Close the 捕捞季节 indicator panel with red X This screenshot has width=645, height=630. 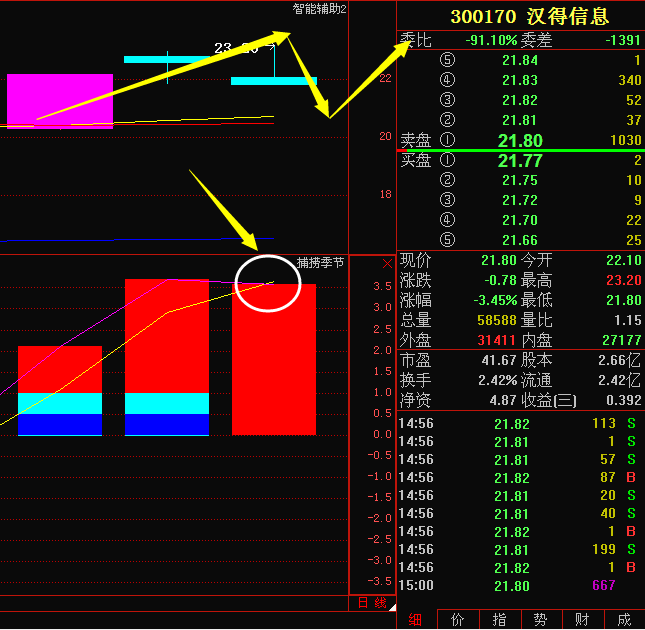(x=387, y=264)
